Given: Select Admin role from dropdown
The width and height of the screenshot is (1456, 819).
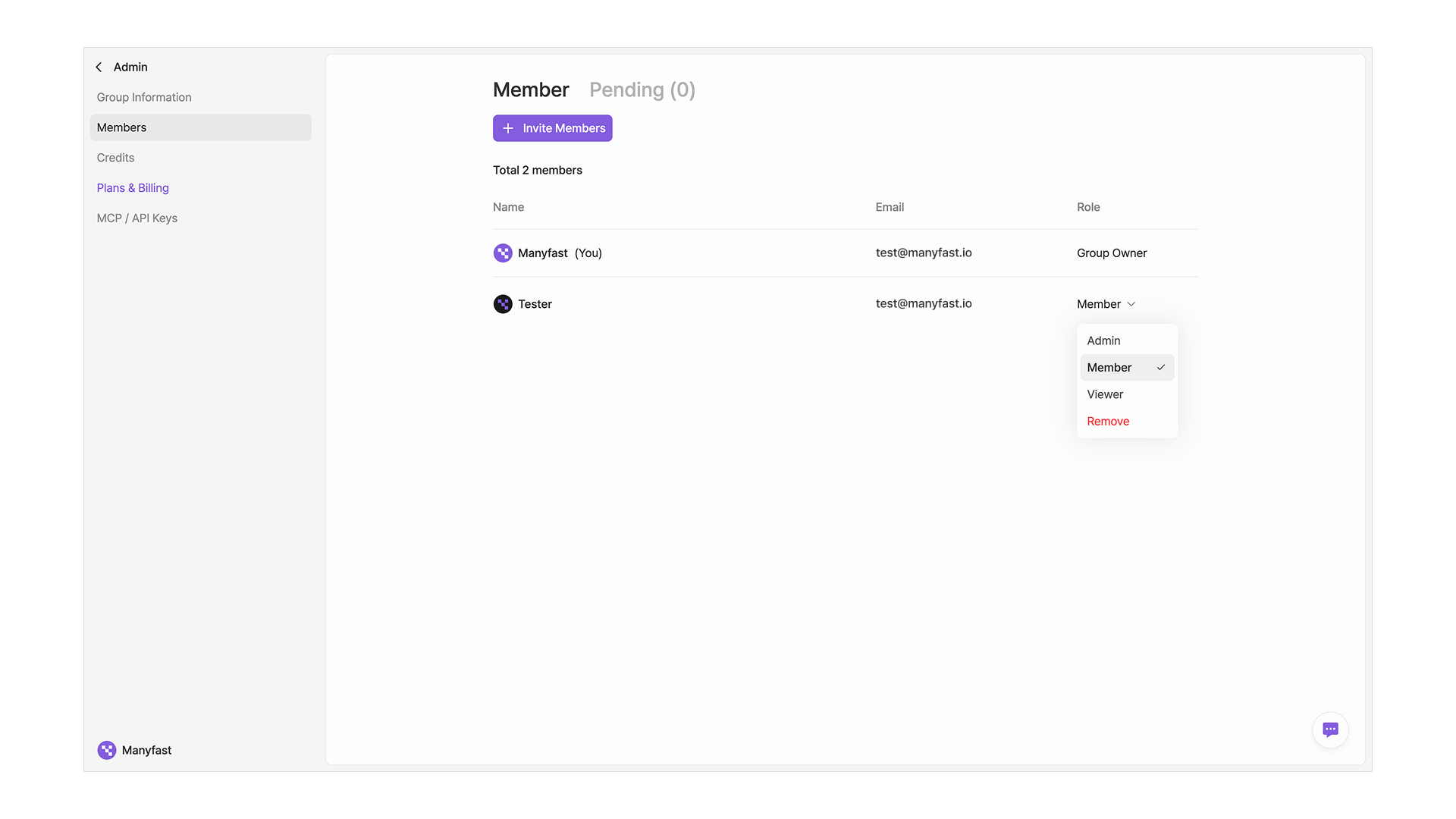Looking at the screenshot, I should point(1103,340).
